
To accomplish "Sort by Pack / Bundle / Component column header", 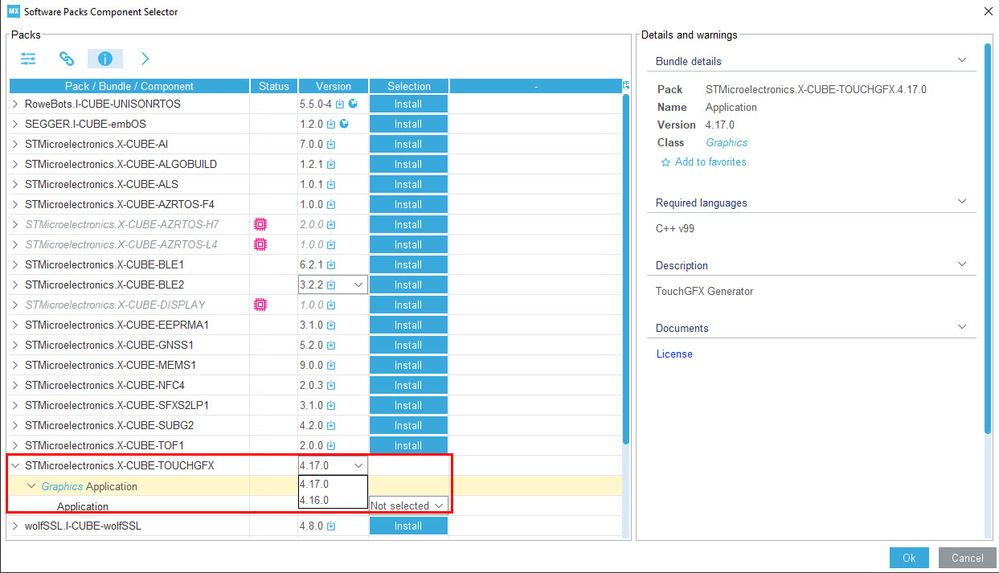I will click(x=129, y=86).
